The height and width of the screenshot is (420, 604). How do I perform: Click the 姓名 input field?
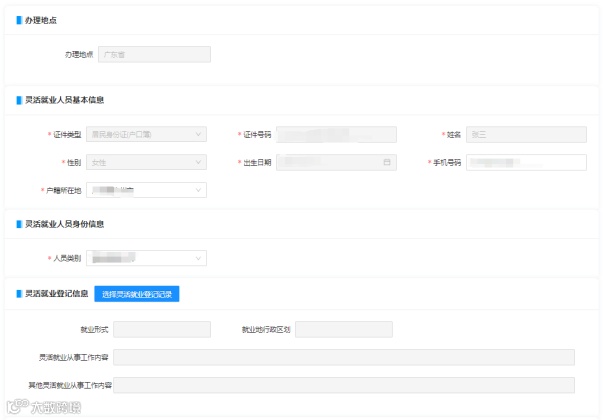(x=526, y=134)
